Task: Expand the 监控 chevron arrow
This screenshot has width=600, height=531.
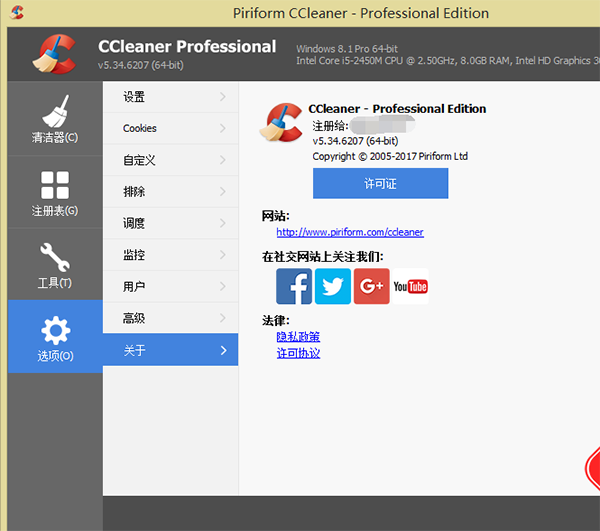Action: [222, 255]
